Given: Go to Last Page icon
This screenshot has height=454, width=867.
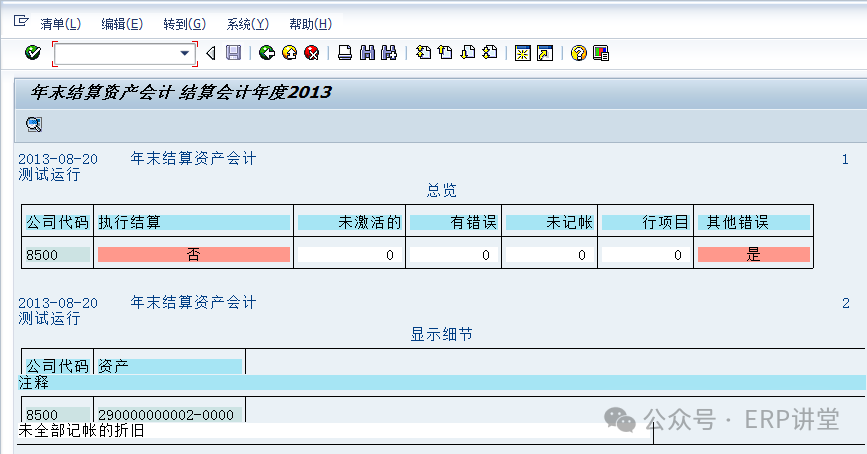Looking at the screenshot, I should tap(490, 53).
